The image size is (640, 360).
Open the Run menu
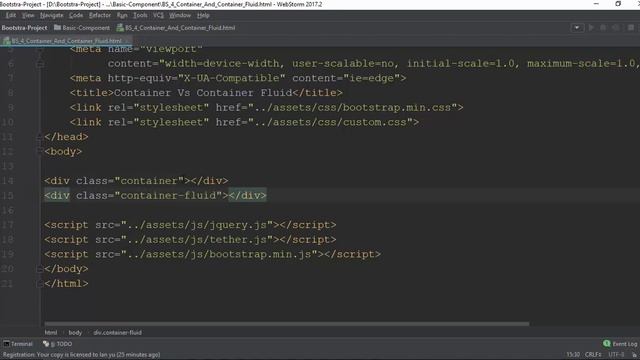coord(122,16)
